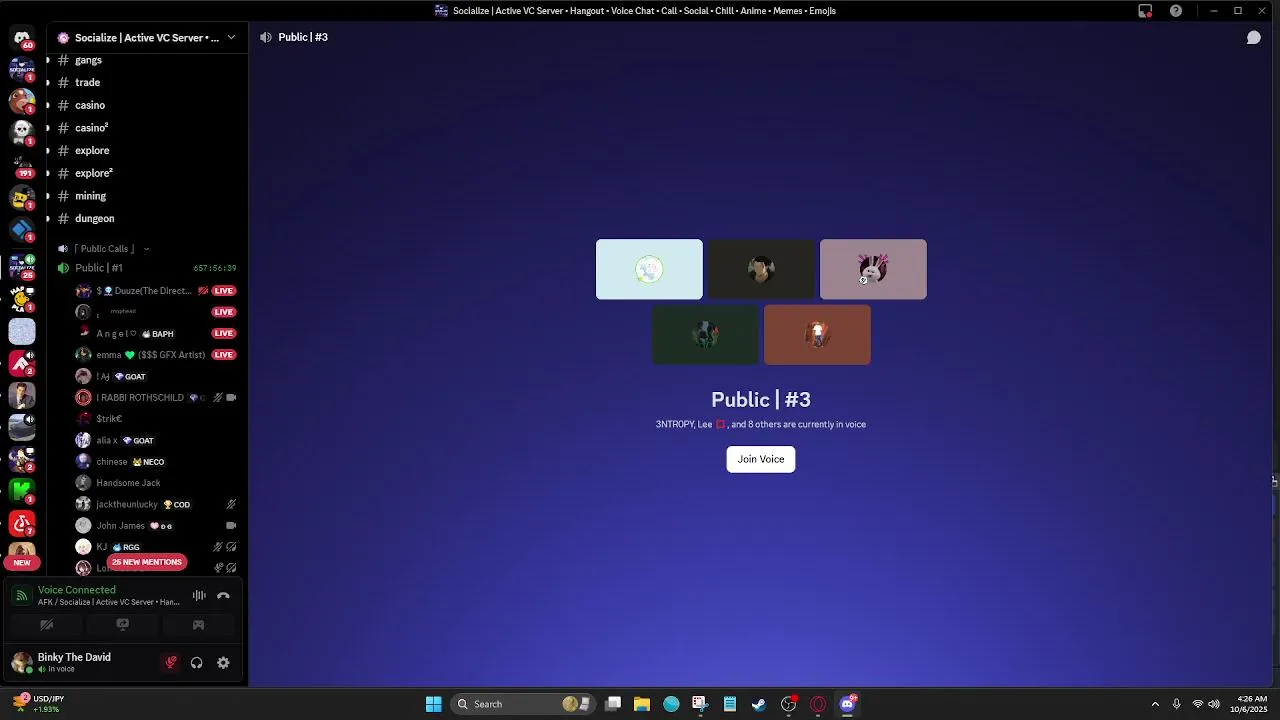Image resolution: width=1280 pixels, height=720 pixels.
Task: Open the green K server icon
Action: pos(22,490)
